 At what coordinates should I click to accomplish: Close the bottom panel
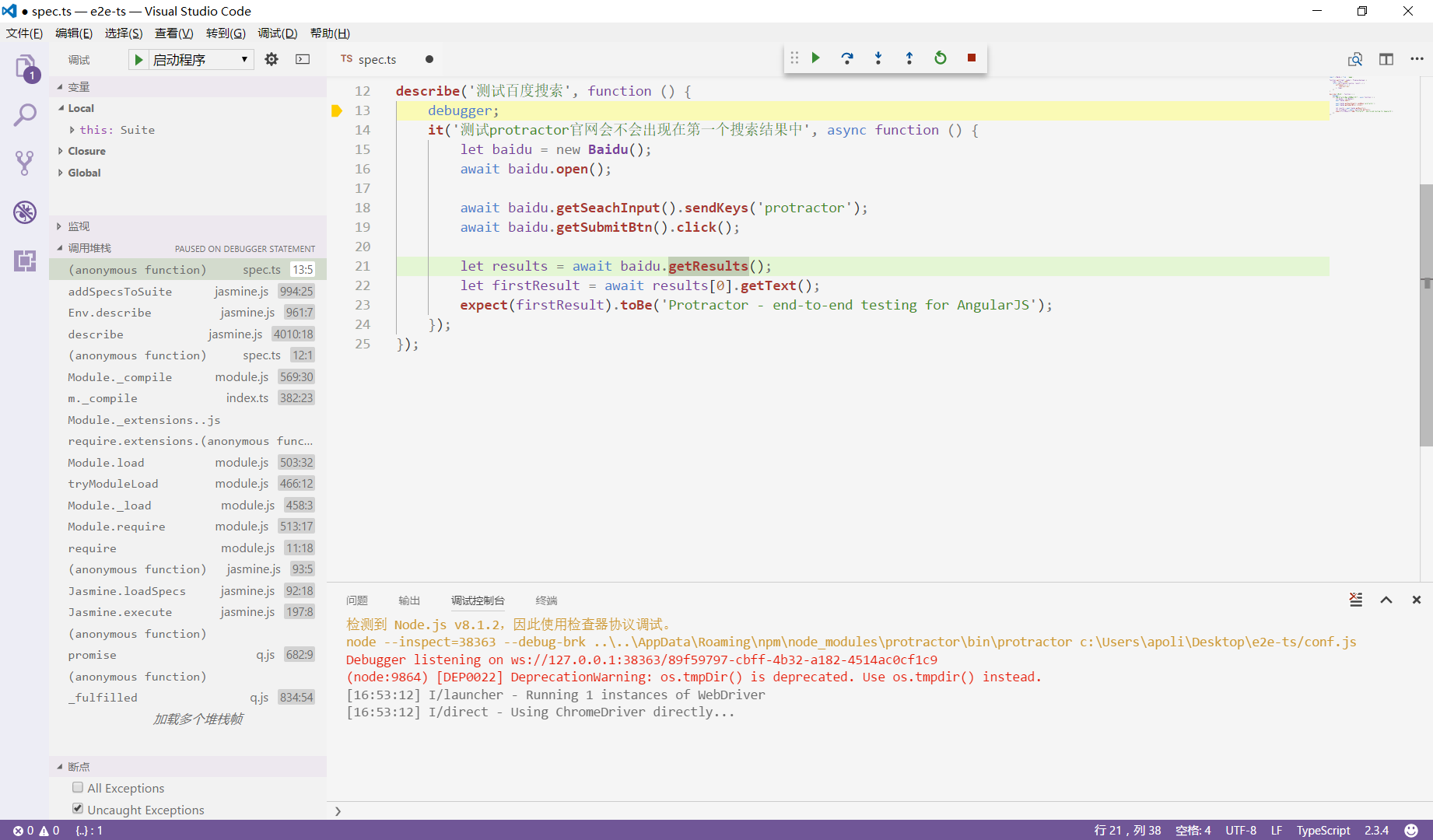tap(1417, 600)
